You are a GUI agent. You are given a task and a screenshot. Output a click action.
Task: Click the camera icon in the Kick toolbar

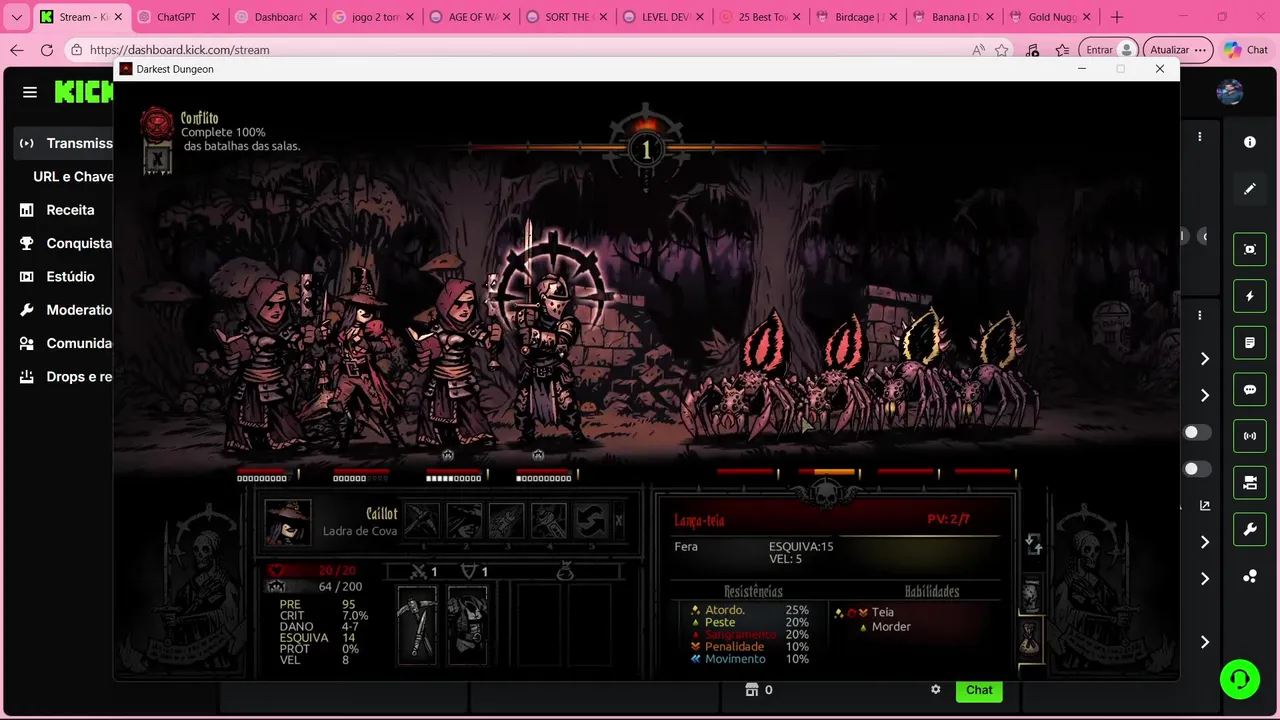(x=1250, y=483)
